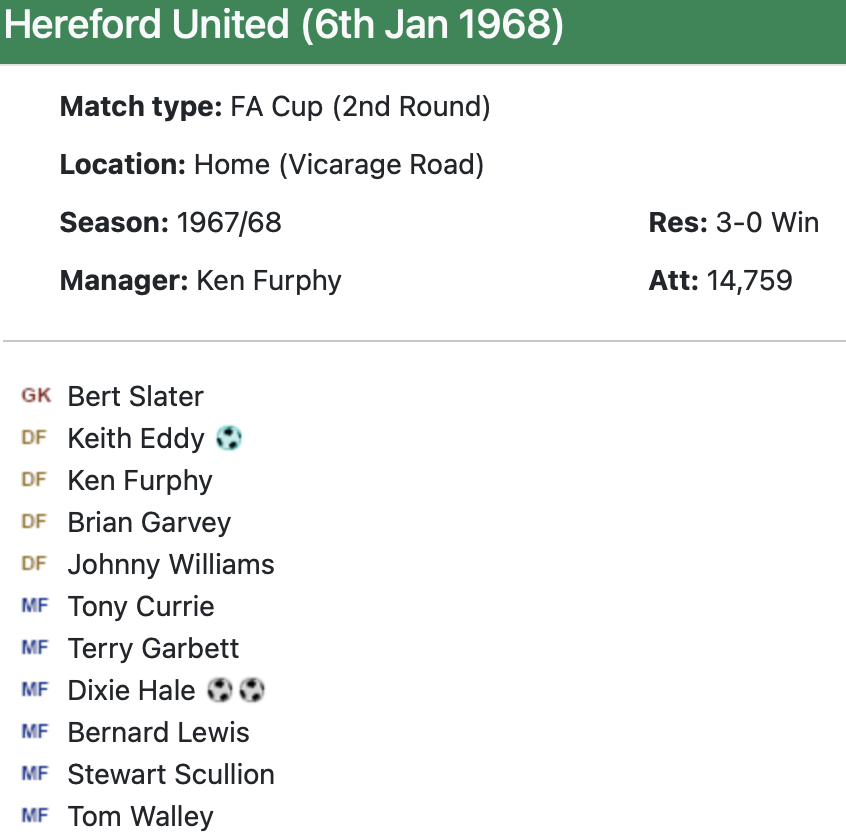Click the second goal ball beside Dixie Hale
The image size is (846, 838).
tap(252, 690)
